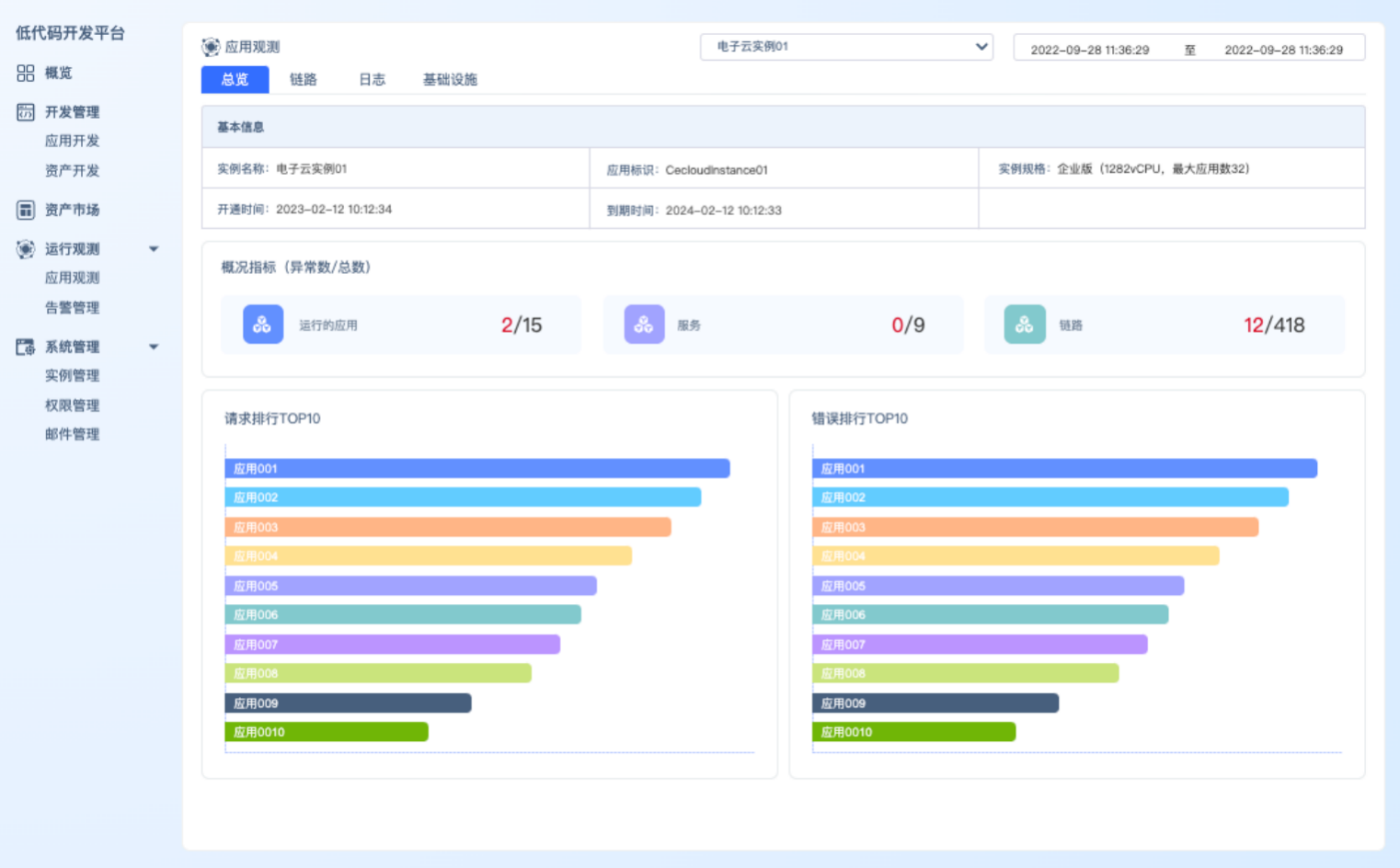Viewport: 1400px width, 868px height.
Task: Click the purple 服务 metric icon
Action: 644,325
